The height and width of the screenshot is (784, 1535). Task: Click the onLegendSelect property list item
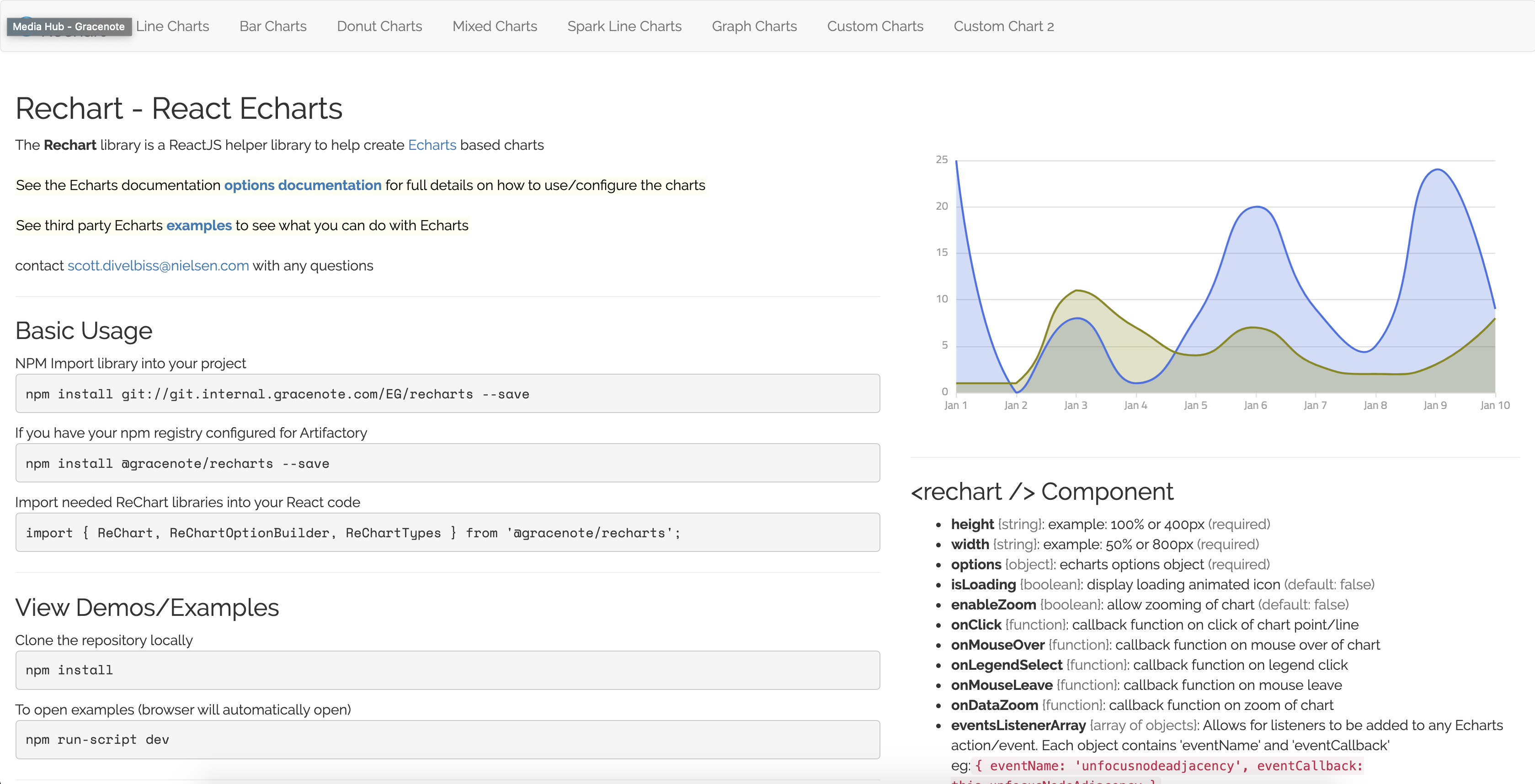(1149, 665)
